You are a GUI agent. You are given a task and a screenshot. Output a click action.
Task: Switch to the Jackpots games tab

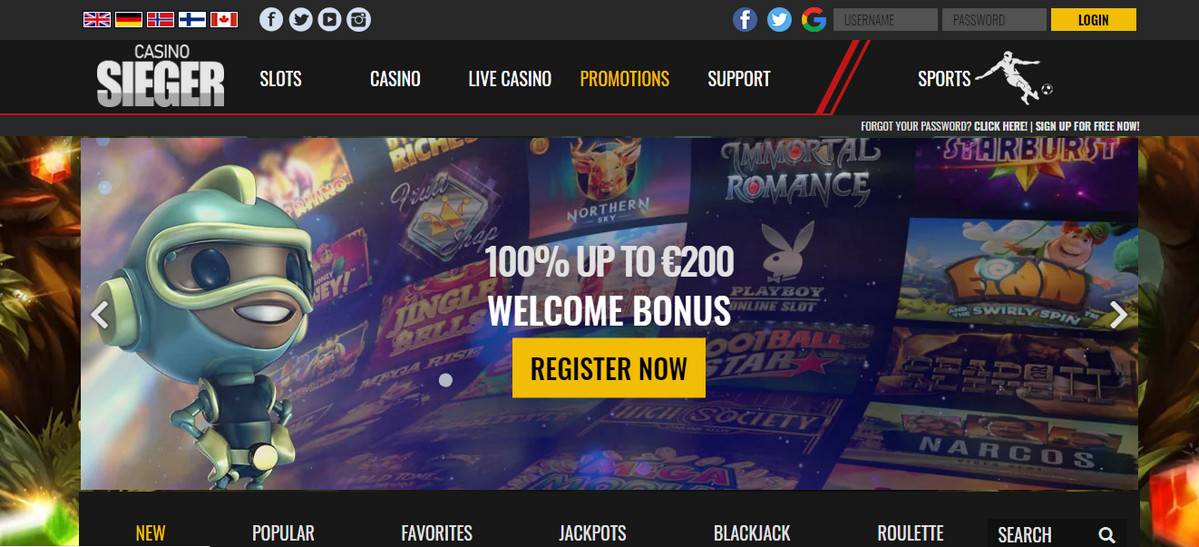(593, 533)
